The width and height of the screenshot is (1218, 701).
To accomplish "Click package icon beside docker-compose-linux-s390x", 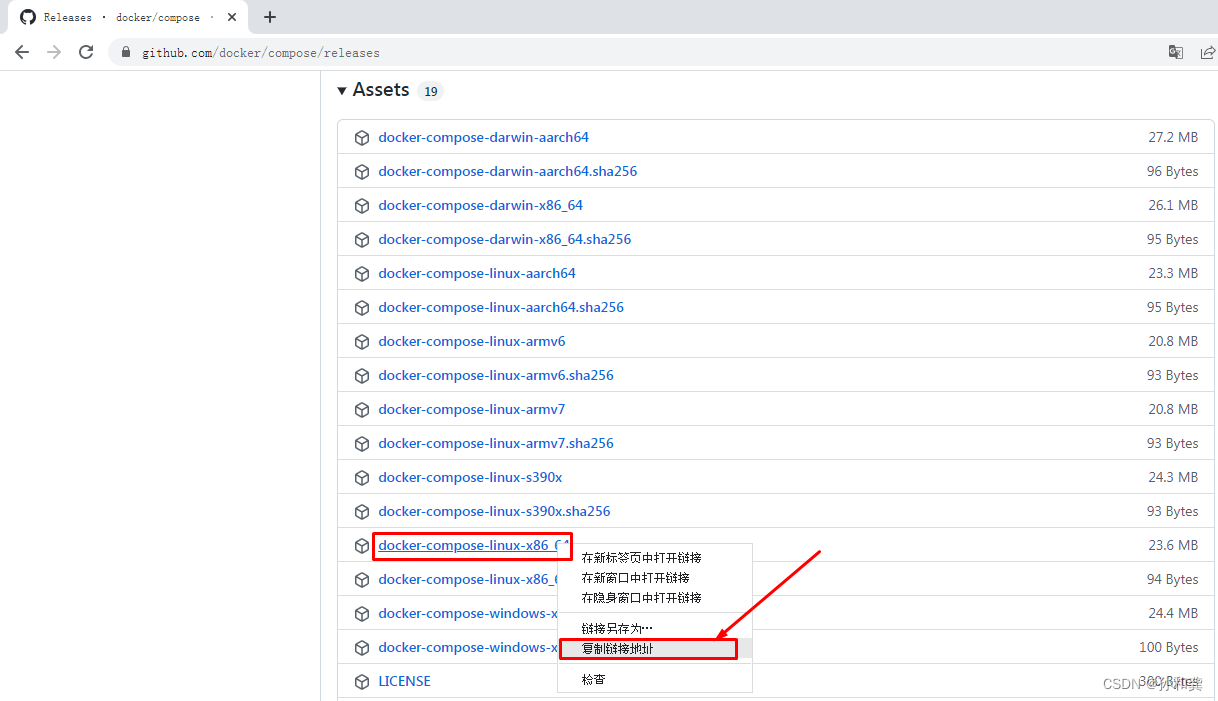I will coord(362,477).
